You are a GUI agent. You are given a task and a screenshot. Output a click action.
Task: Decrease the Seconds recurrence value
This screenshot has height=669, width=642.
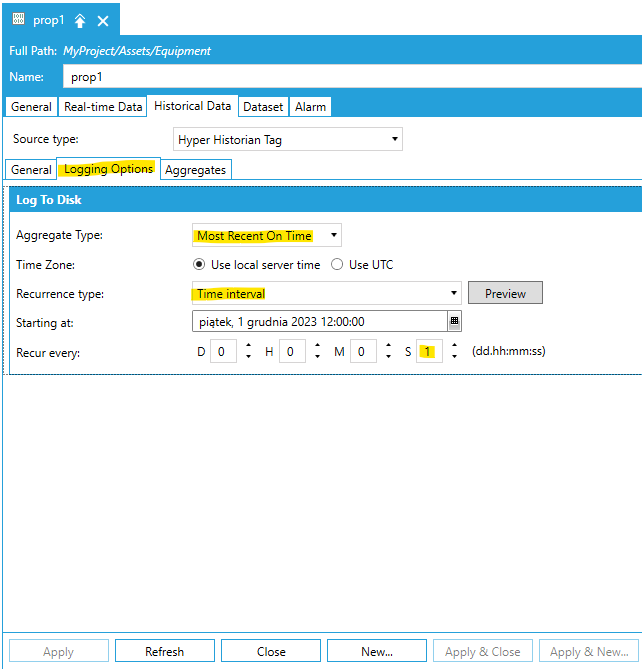click(x=455, y=357)
